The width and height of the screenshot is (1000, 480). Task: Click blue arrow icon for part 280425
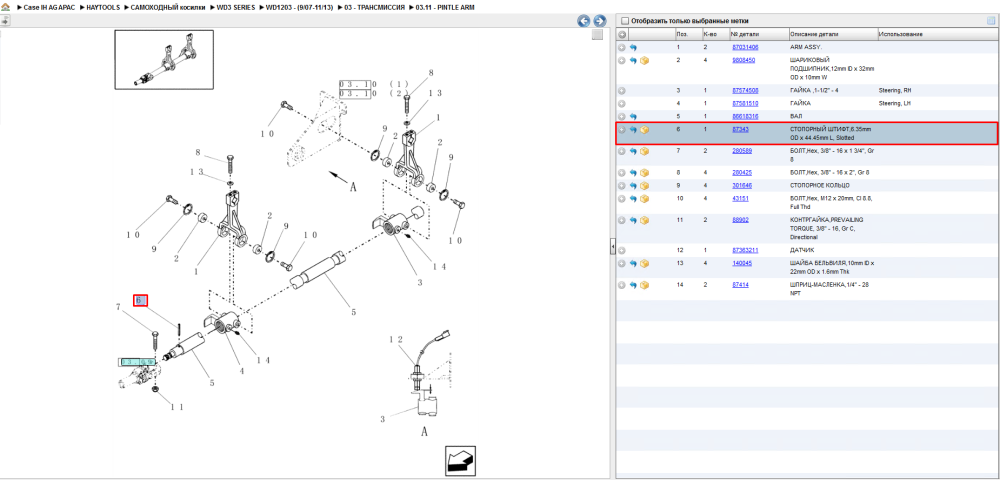point(633,173)
